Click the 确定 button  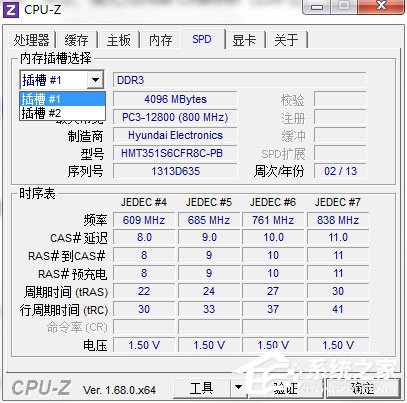tap(363, 388)
